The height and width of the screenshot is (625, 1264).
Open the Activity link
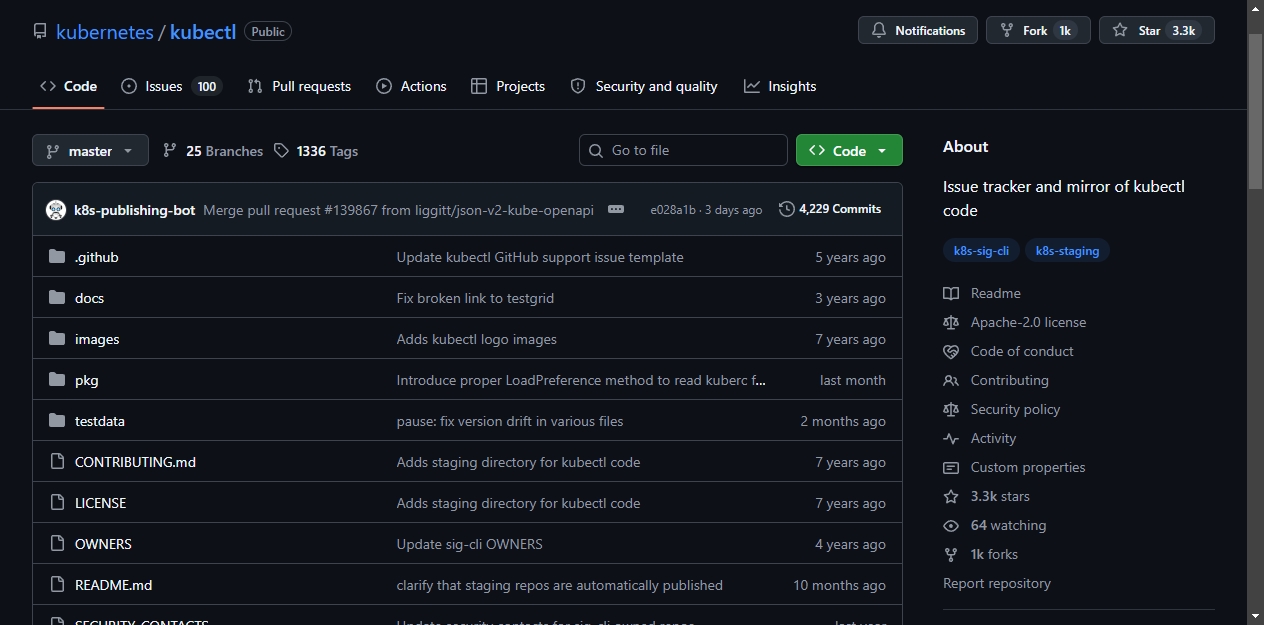979,438
